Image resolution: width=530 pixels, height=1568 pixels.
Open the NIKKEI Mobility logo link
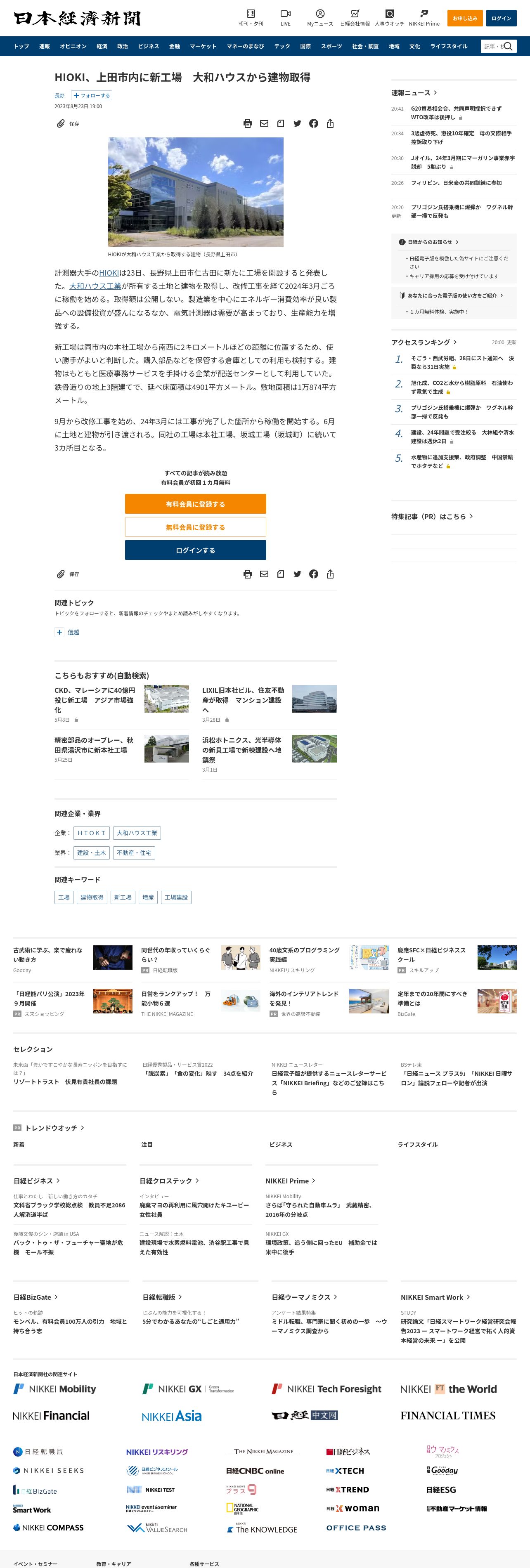click(x=55, y=1389)
